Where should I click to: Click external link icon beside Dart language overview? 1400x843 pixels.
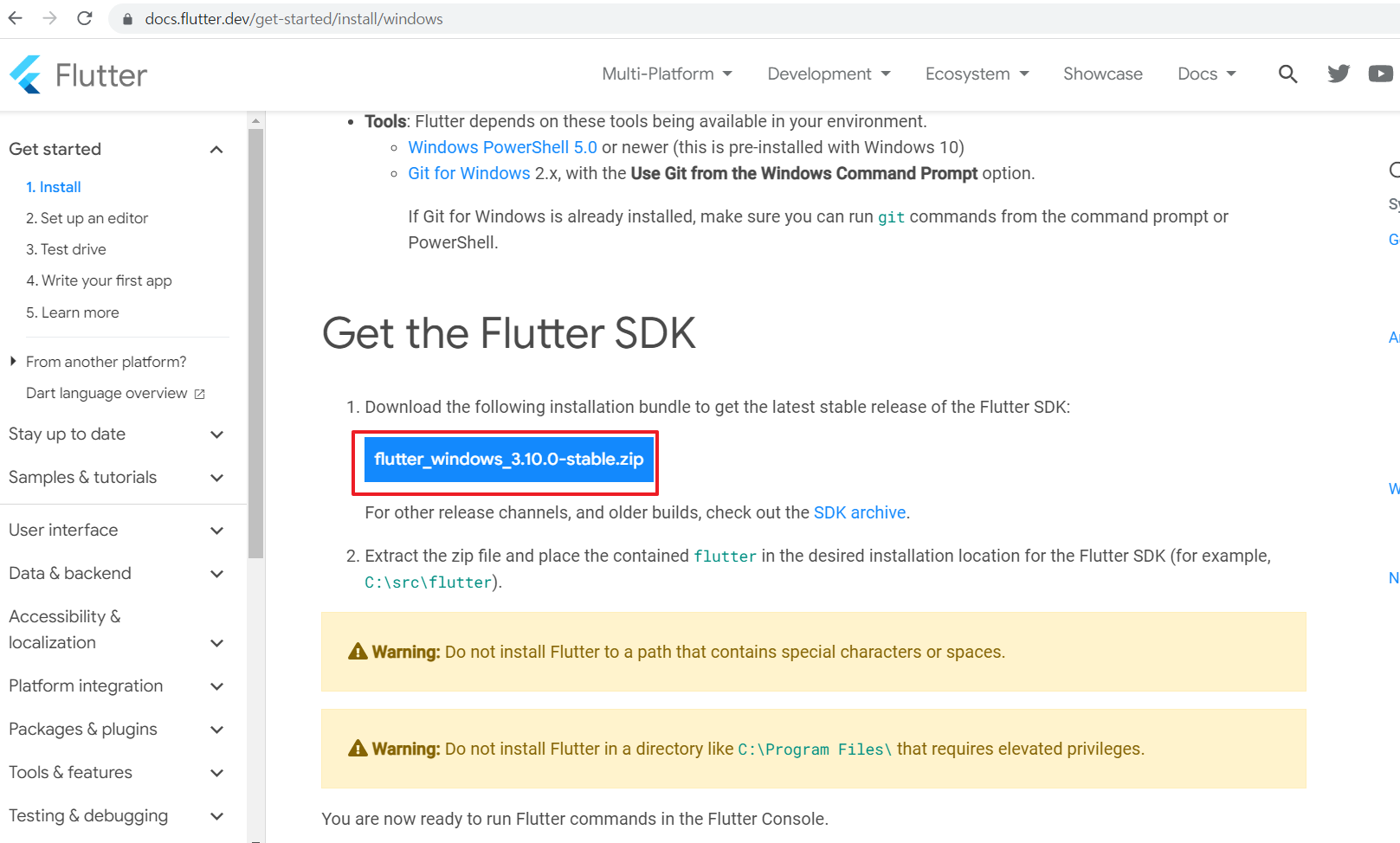click(200, 394)
